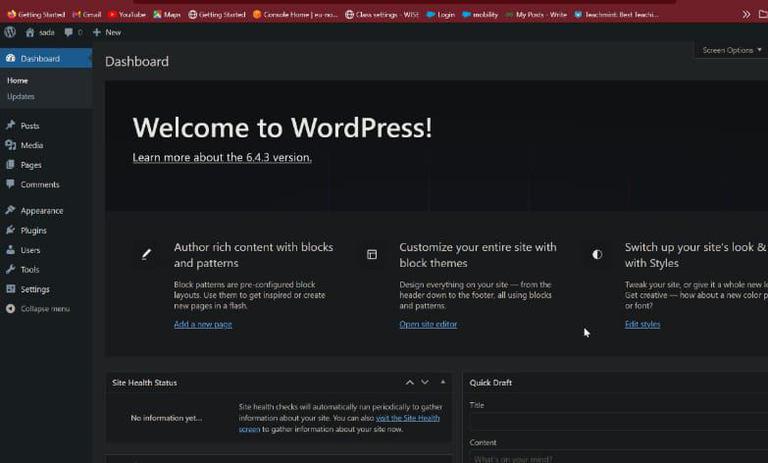Open Dashboard in sidebar
The image size is (768, 463).
point(46,58)
